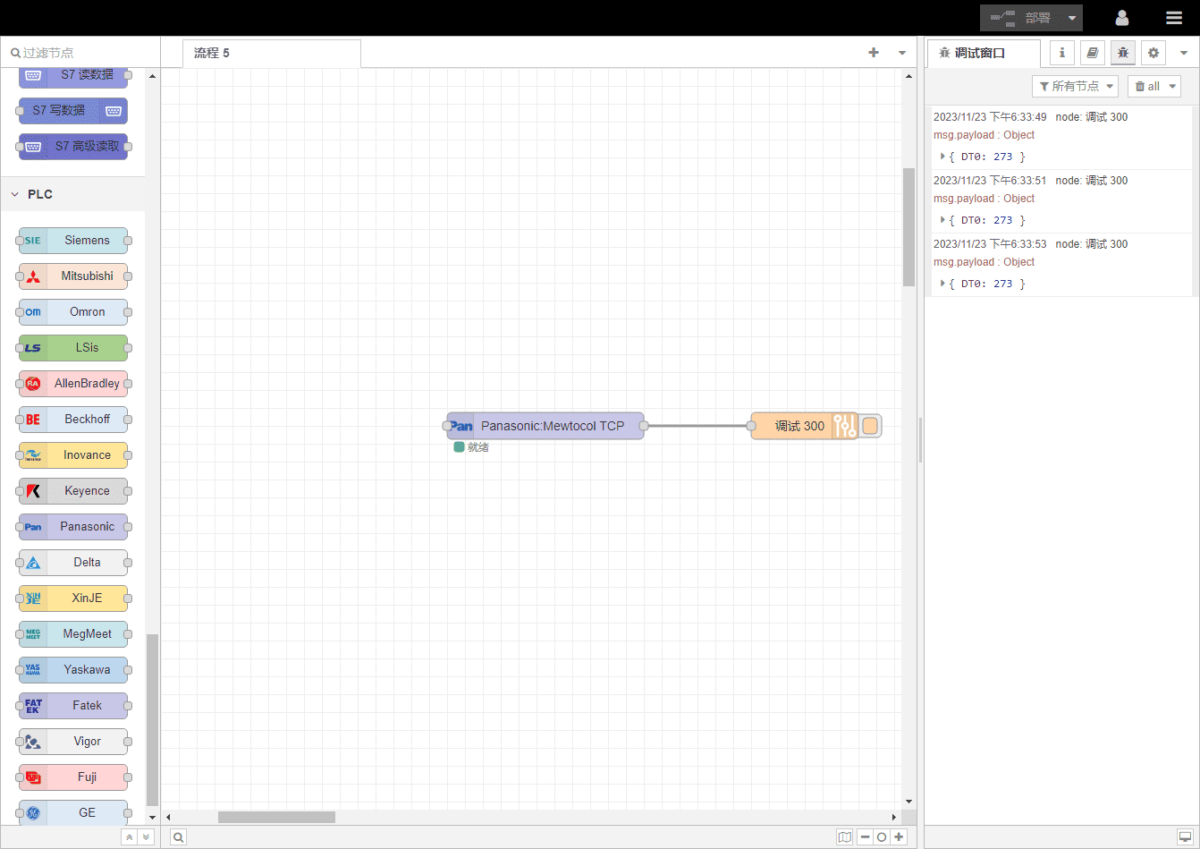Select the 调试窗口 sidebar tab

coord(980,53)
